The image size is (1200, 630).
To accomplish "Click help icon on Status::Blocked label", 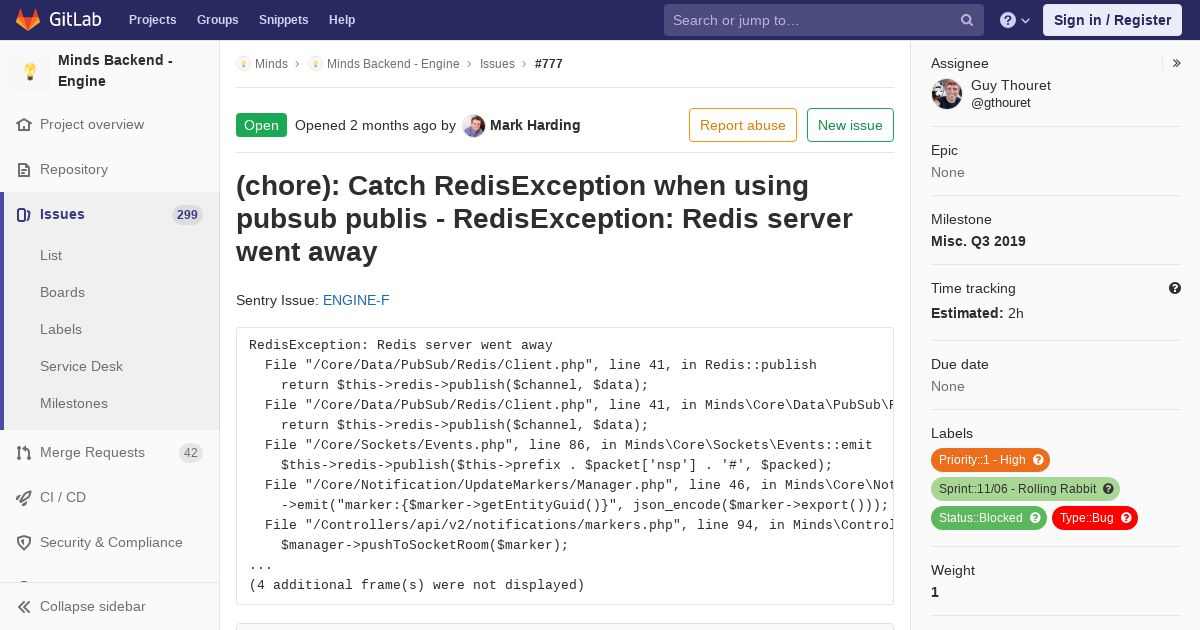I will tap(1035, 518).
